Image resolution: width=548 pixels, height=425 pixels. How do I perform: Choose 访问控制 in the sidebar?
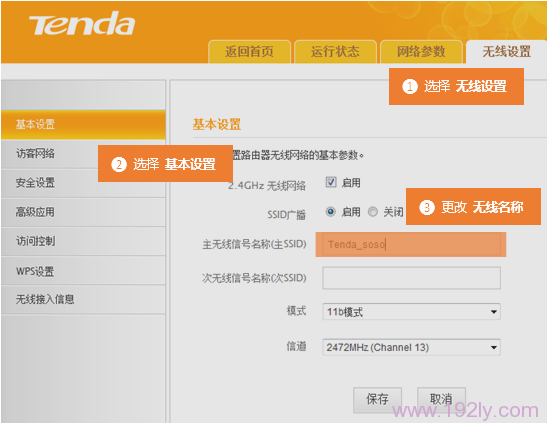coord(83,241)
